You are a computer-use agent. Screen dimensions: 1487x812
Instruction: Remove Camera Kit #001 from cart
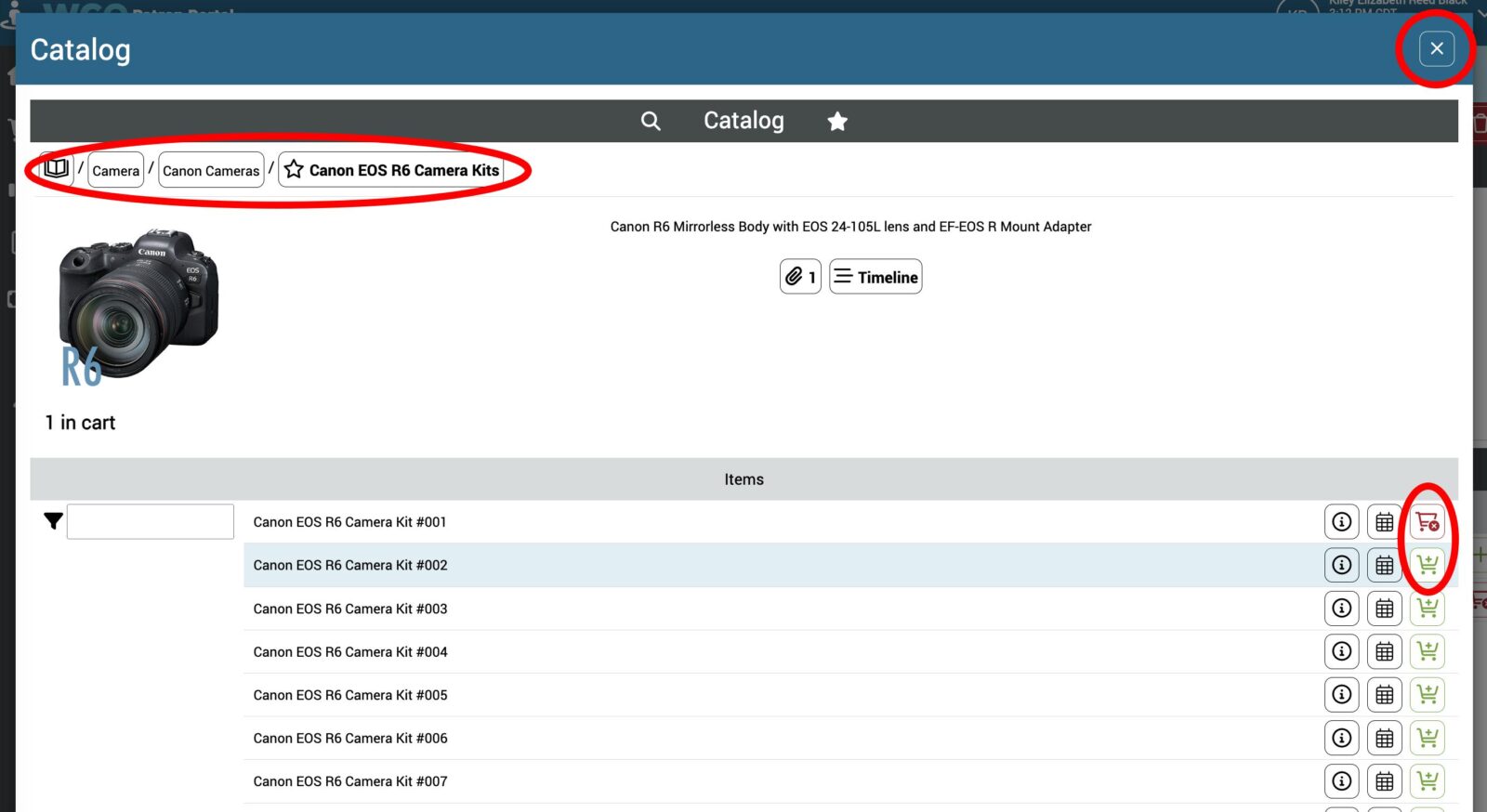click(x=1428, y=522)
